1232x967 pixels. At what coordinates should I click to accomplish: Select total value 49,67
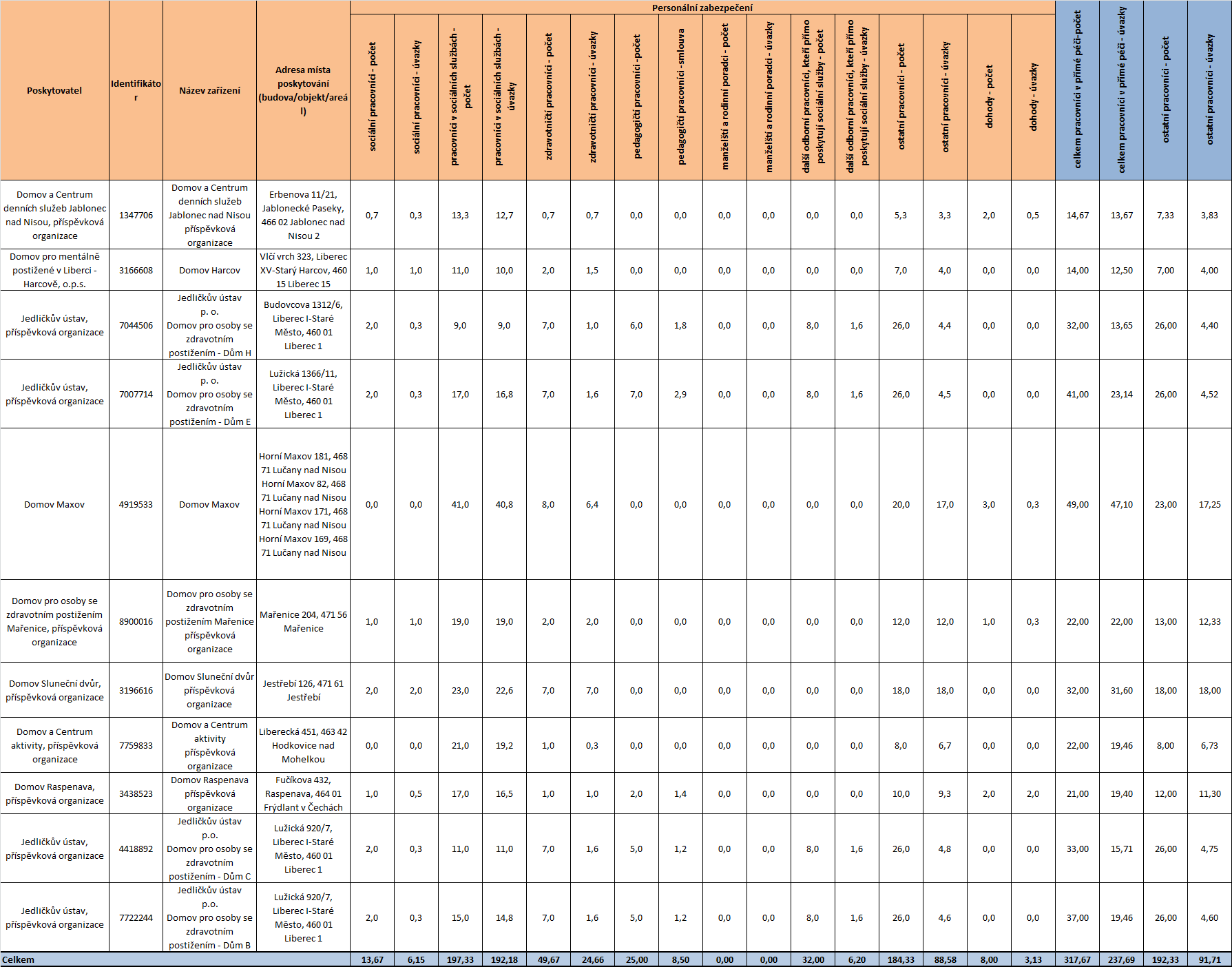pyautogui.click(x=548, y=959)
